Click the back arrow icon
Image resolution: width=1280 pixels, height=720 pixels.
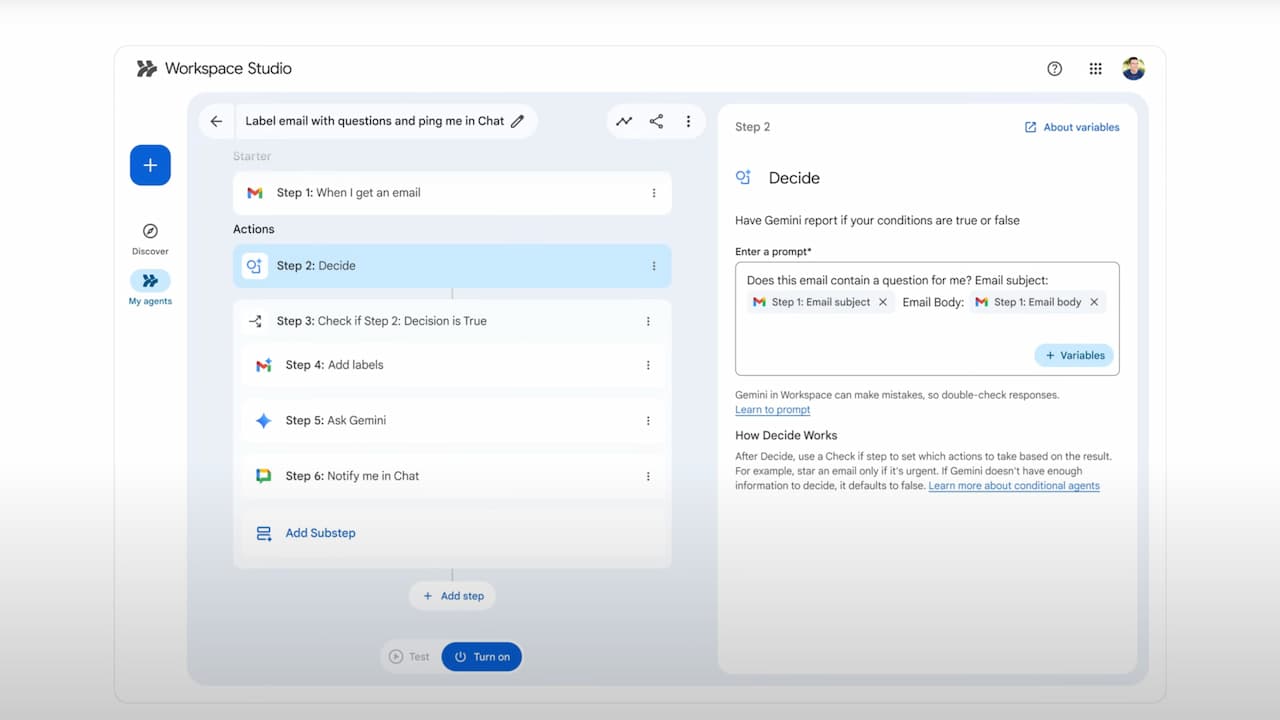216,121
